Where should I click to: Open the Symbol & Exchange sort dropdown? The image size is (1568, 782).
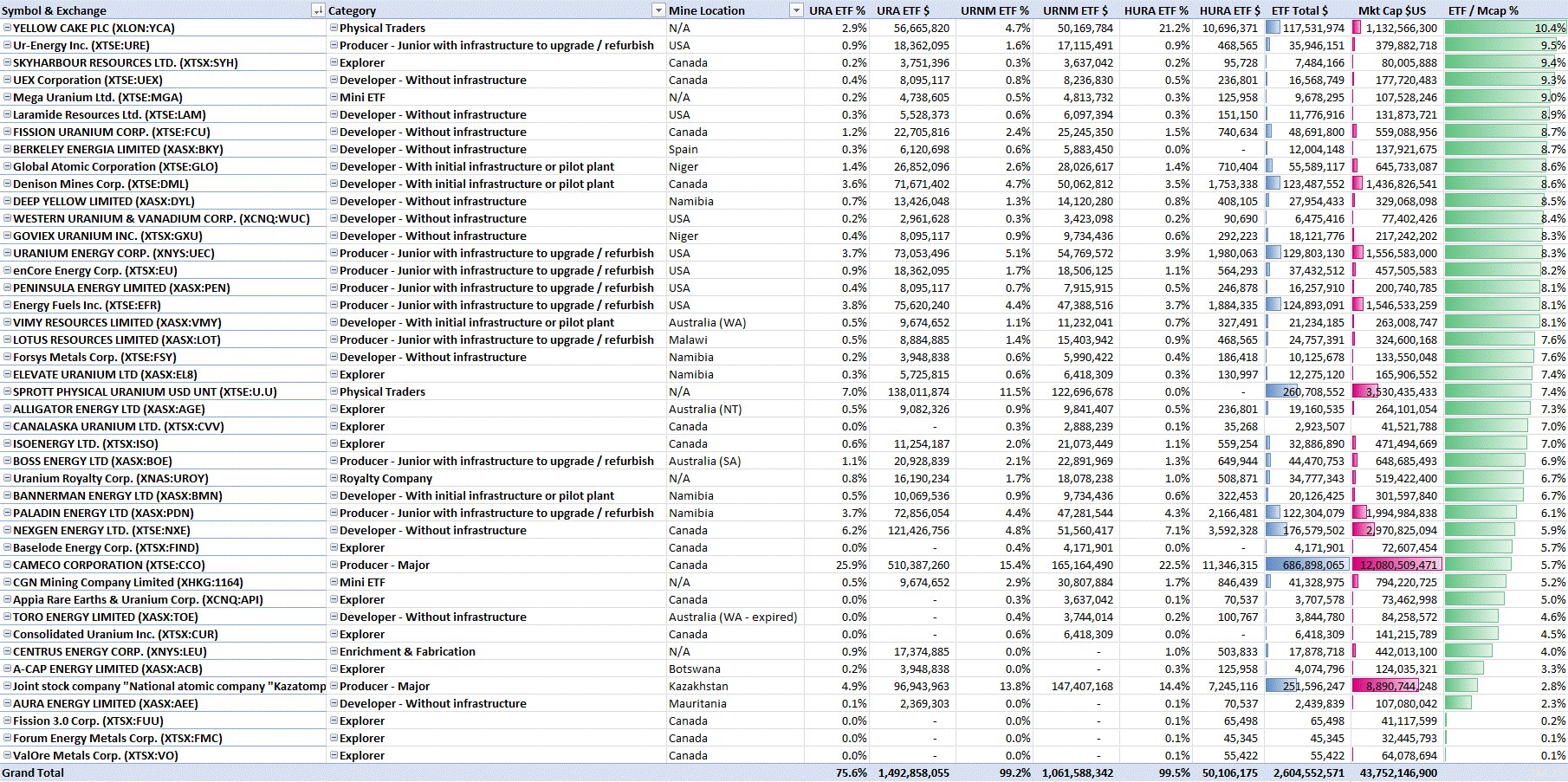[318, 10]
